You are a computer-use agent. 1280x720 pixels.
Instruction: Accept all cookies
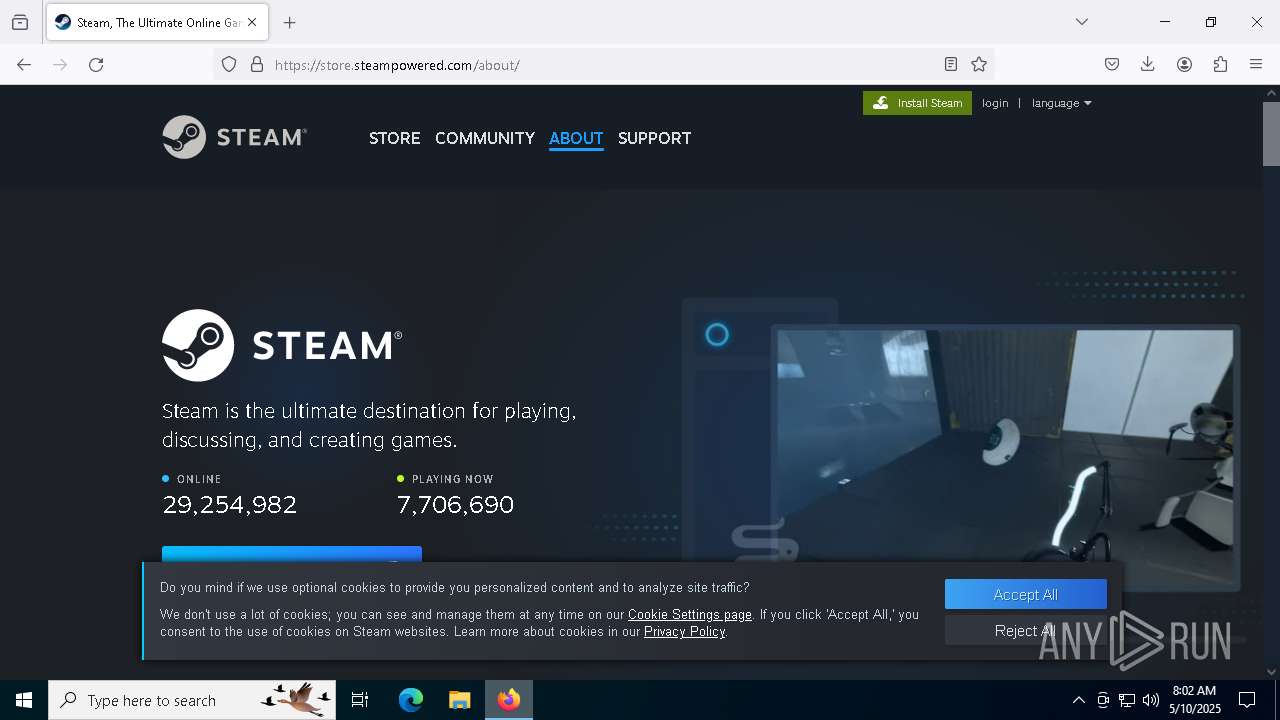(1025, 594)
